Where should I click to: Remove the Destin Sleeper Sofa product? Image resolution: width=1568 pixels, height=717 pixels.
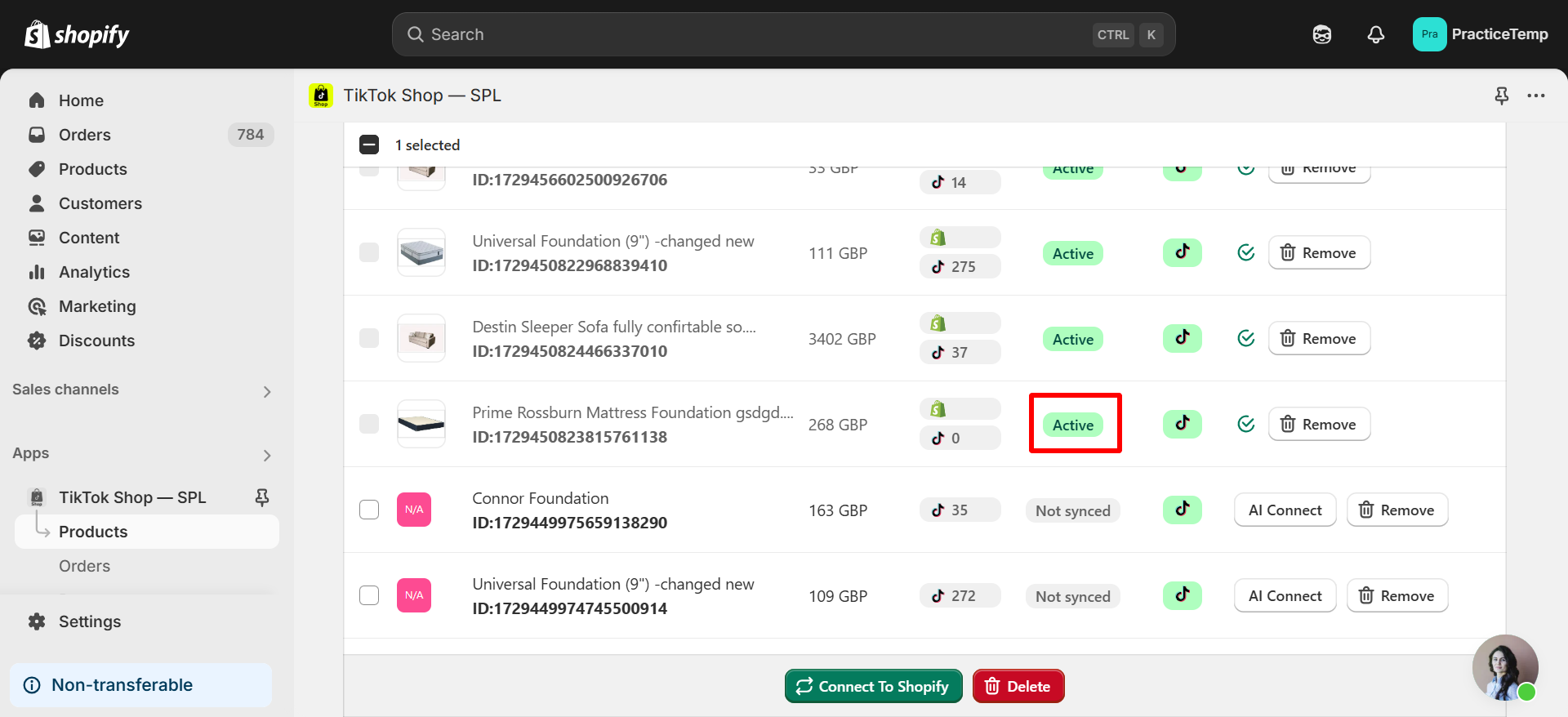(1319, 338)
